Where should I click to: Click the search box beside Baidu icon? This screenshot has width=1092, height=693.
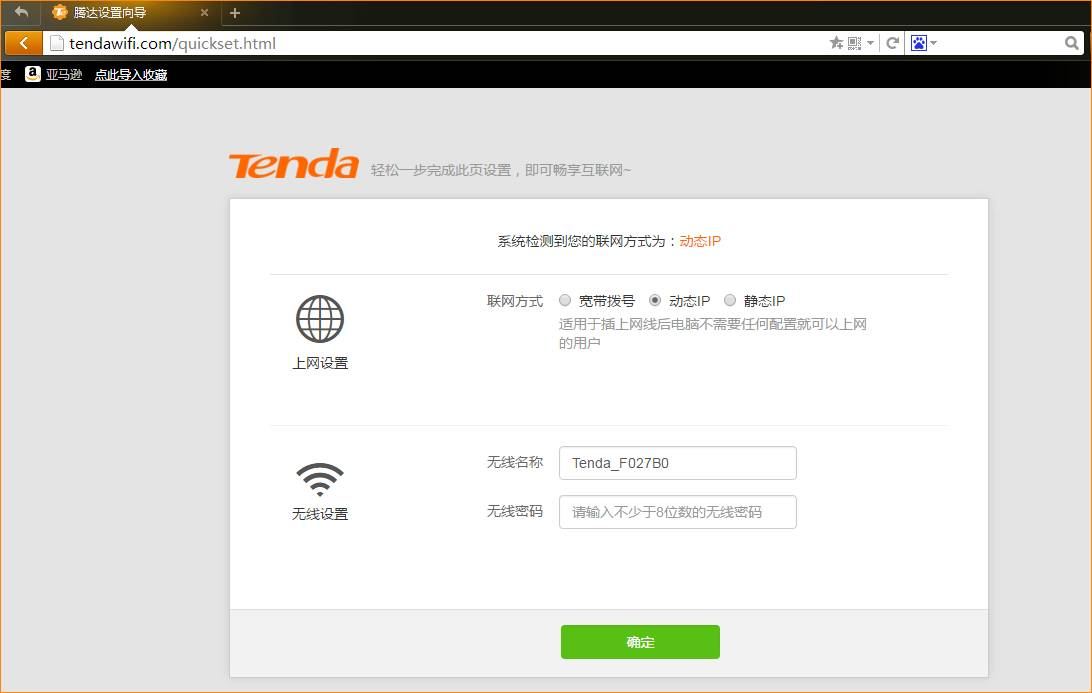click(x=1001, y=43)
